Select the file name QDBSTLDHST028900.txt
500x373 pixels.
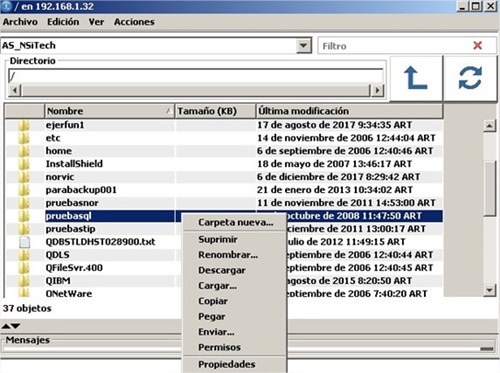tap(100, 242)
